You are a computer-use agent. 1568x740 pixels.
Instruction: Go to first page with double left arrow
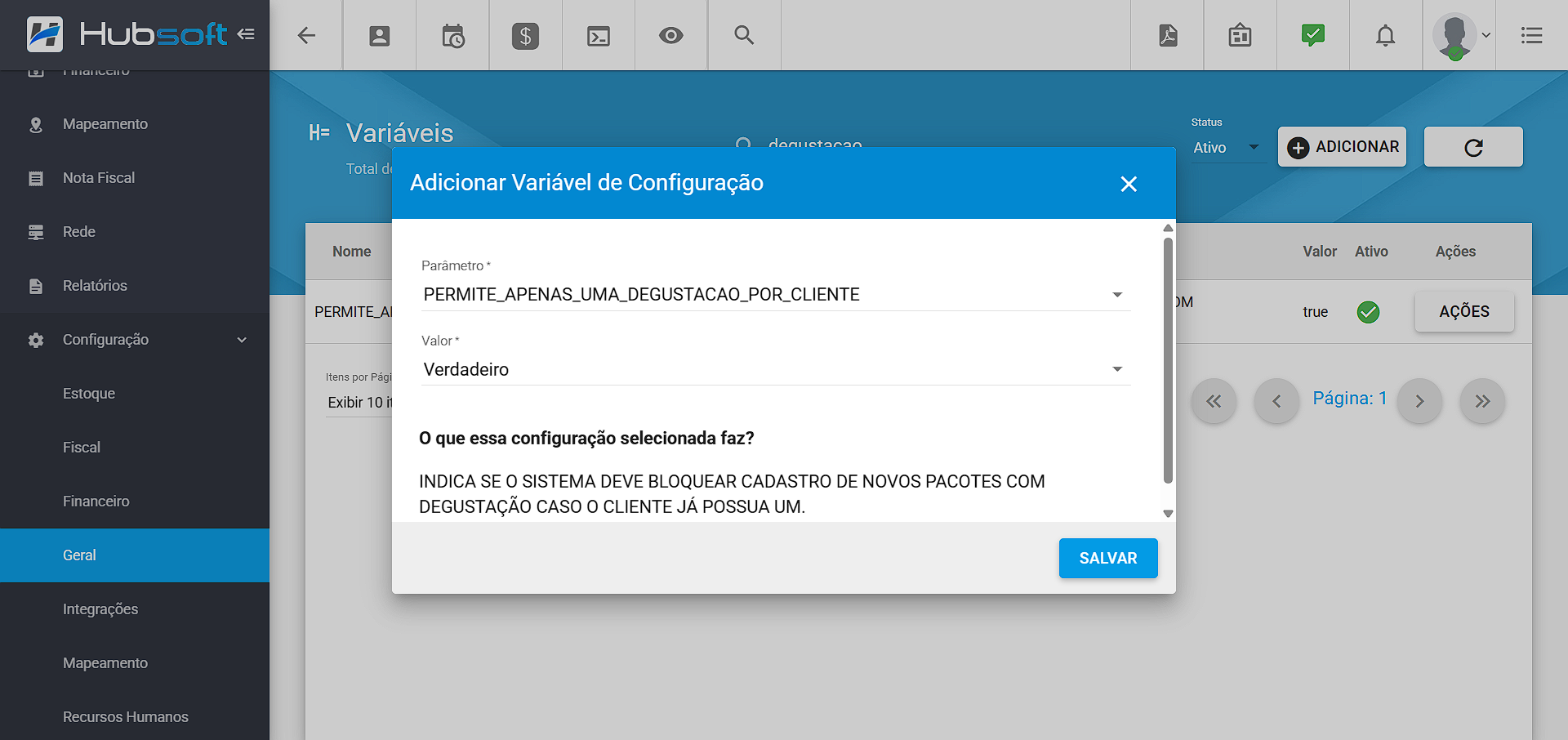tap(1214, 401)
